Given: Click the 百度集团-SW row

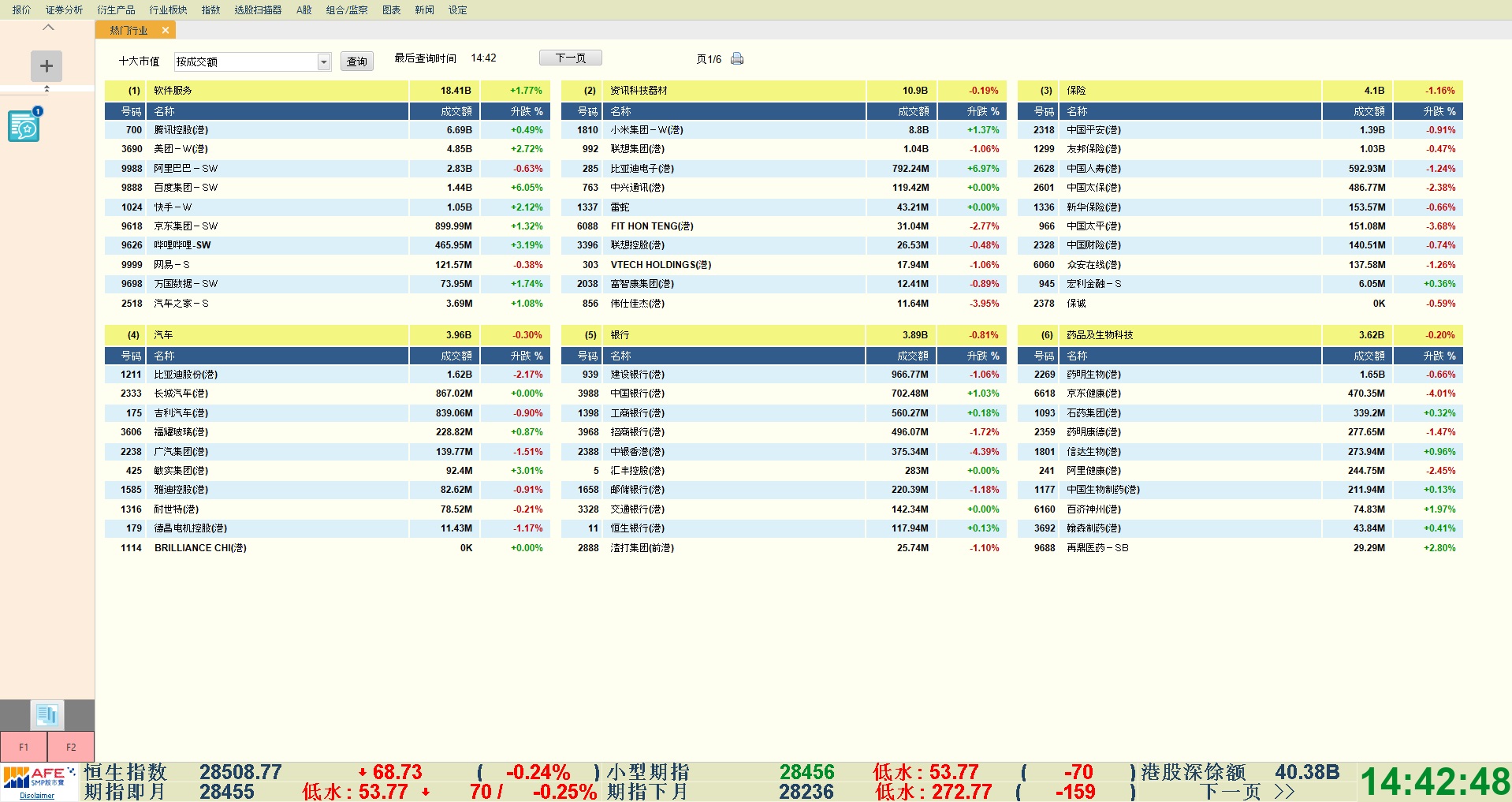Looking at the screenshot, I should tap(327, 188).
